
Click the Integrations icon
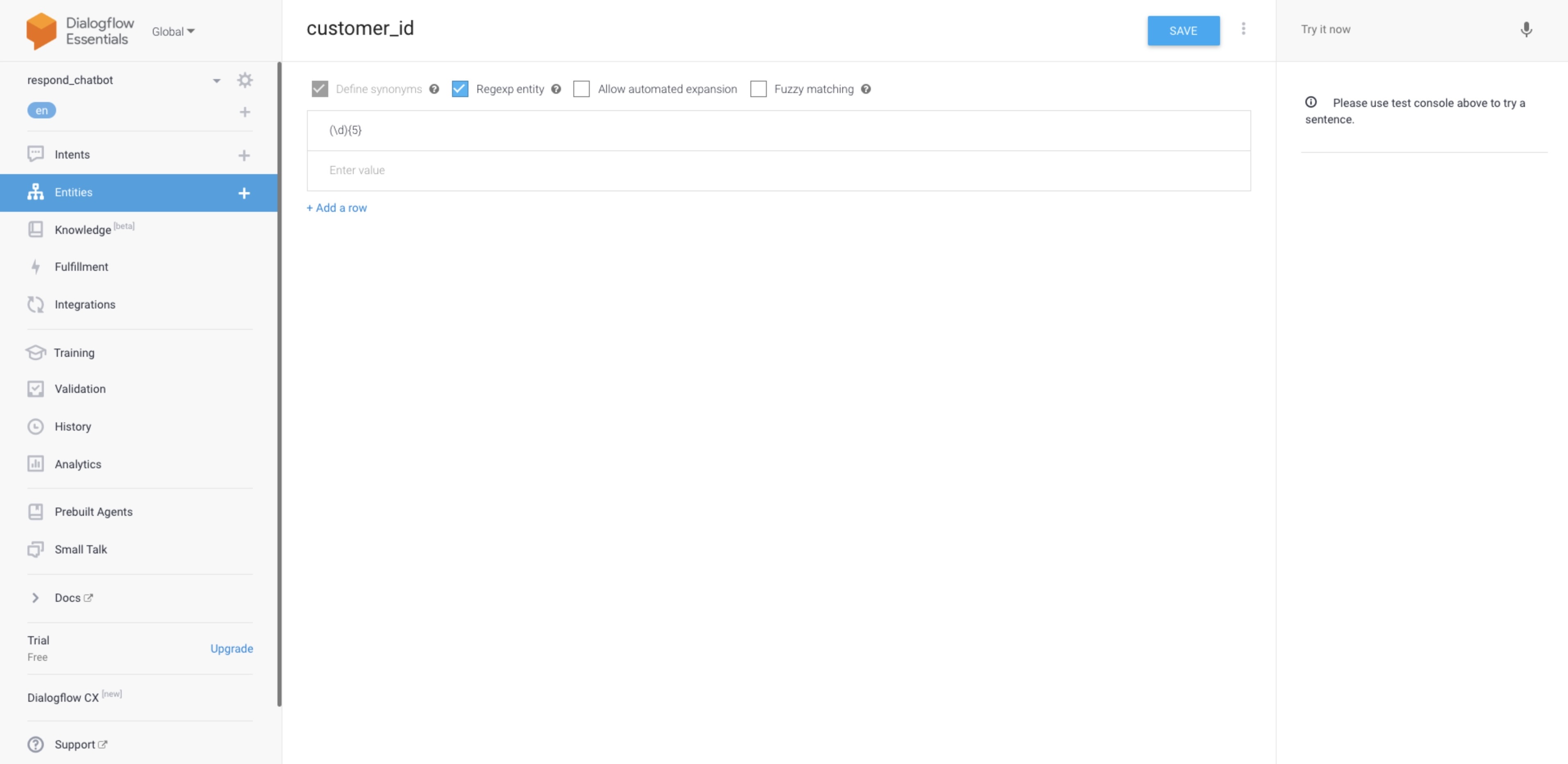click(35, 304)
